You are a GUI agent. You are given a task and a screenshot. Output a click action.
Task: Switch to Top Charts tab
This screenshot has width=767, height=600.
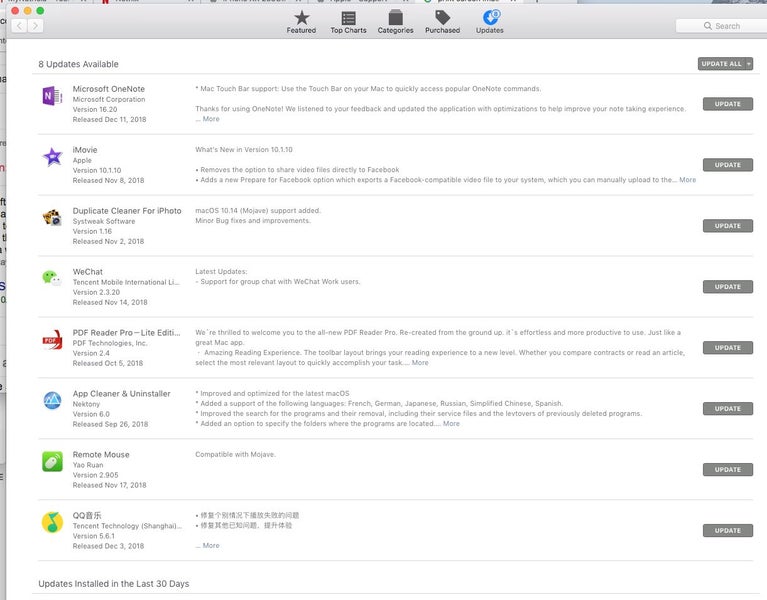tap(348, 22)
